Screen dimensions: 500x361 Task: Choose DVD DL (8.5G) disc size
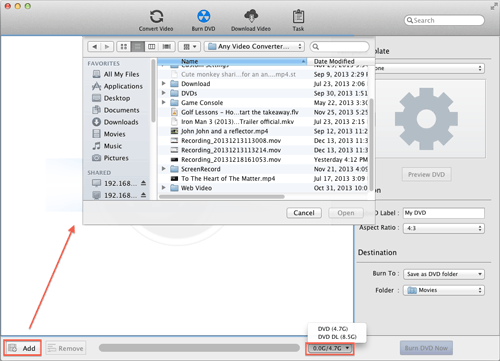(x=337, y=337)
